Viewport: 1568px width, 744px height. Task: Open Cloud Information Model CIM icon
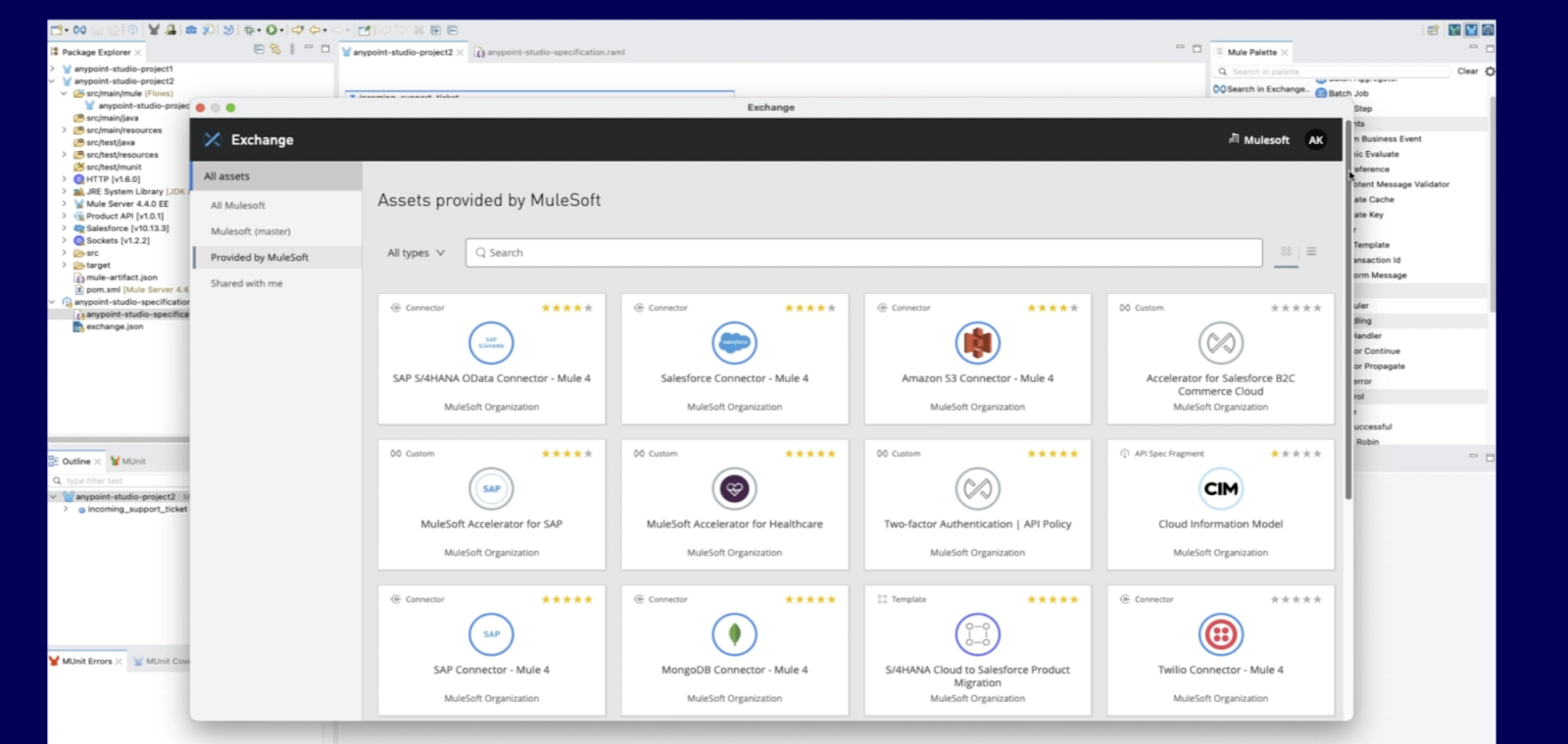click(x=1220, y=489)
